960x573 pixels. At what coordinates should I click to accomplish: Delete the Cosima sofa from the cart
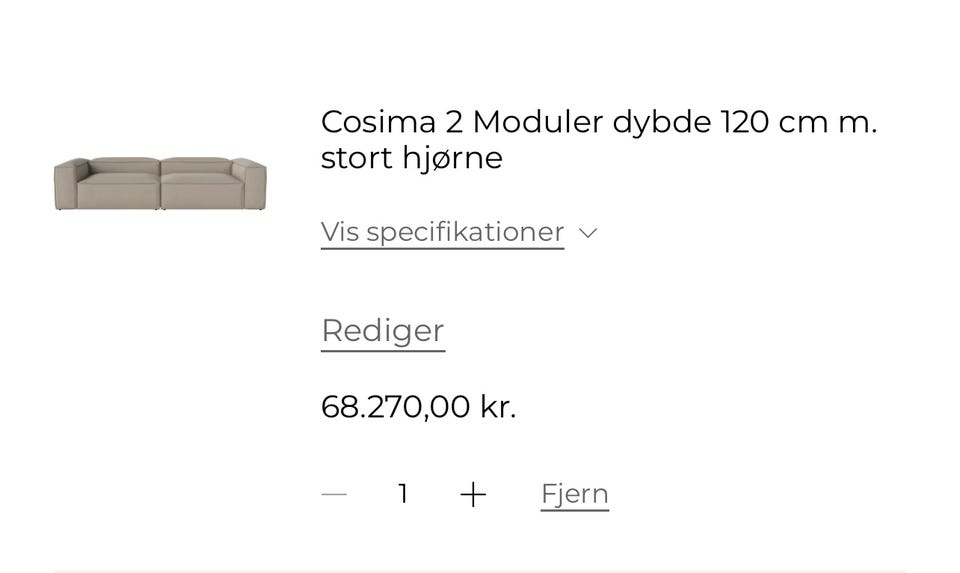click(x=575, y=494)
